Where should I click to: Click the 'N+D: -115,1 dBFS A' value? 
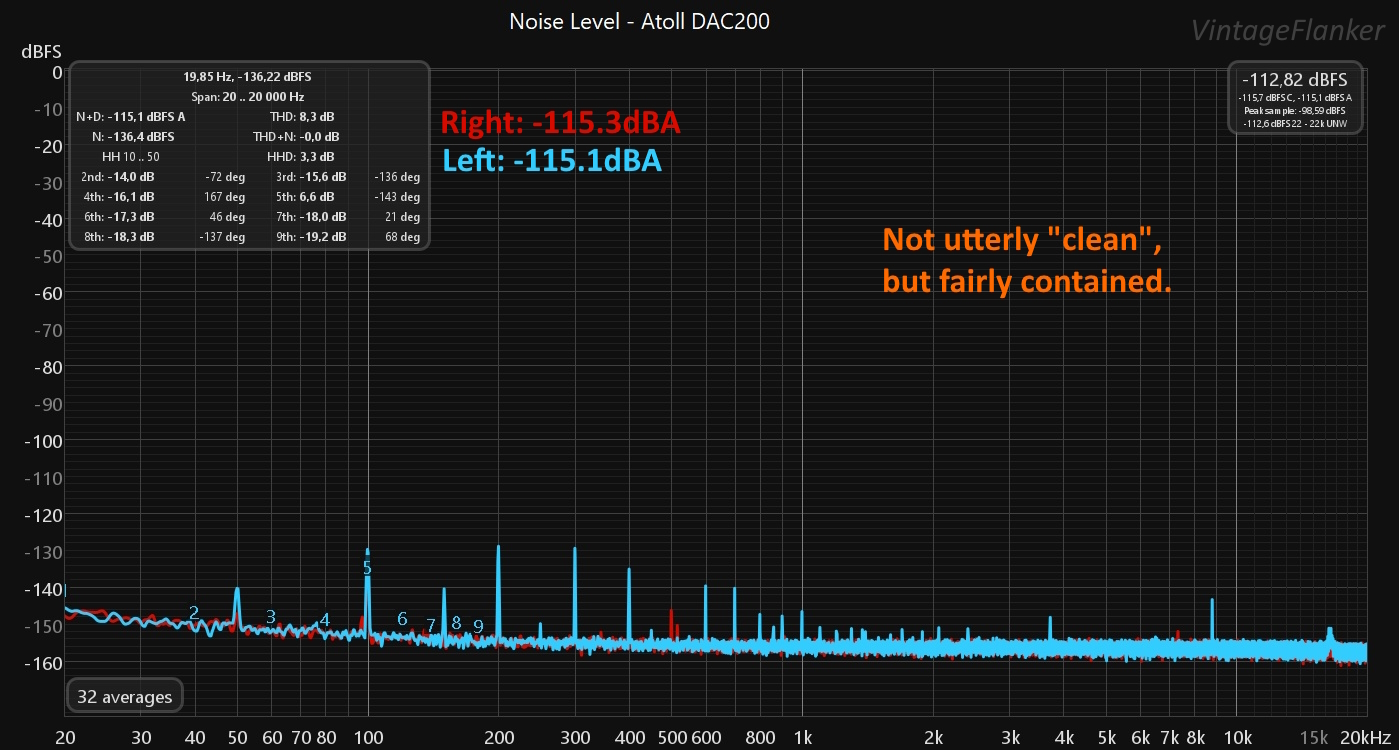pos(131,117)
